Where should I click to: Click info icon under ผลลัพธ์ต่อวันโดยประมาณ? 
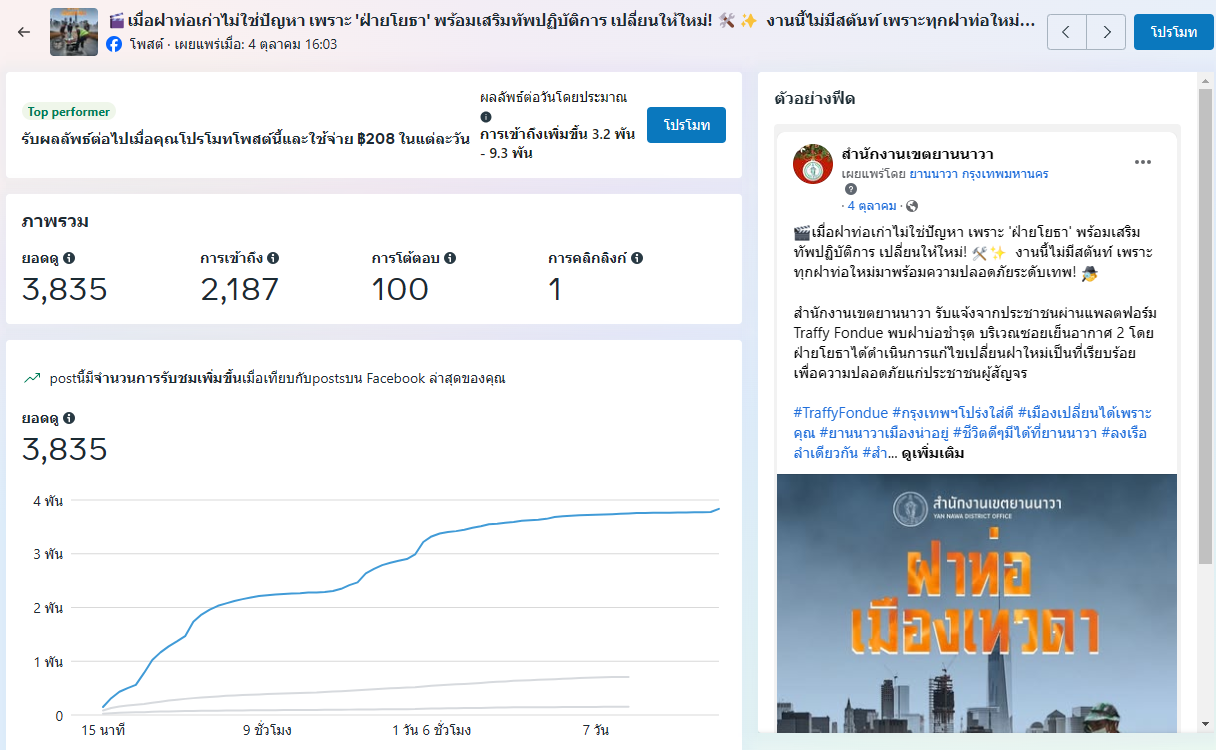486,117
